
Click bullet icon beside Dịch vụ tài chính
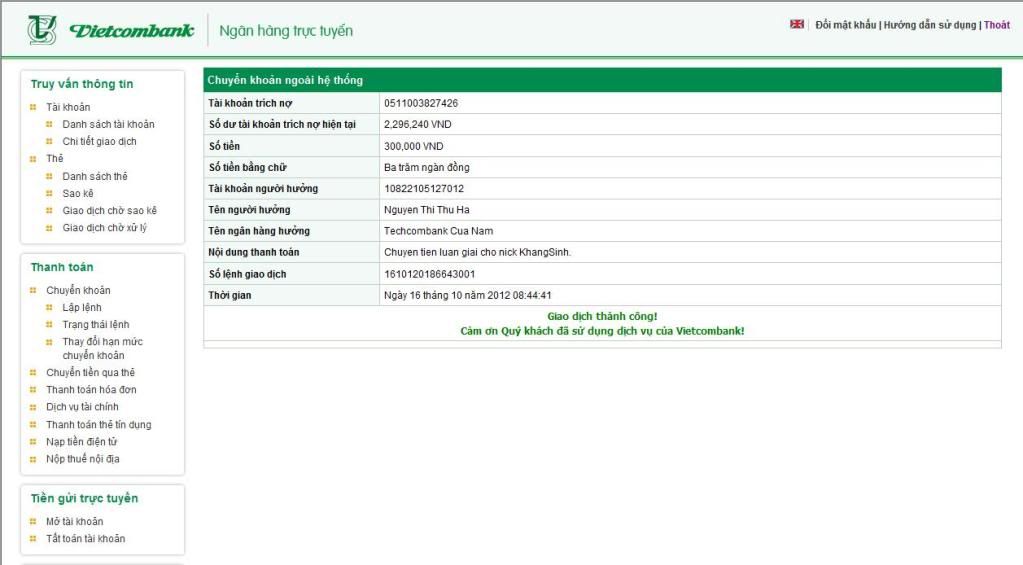(x=33, y=407)
